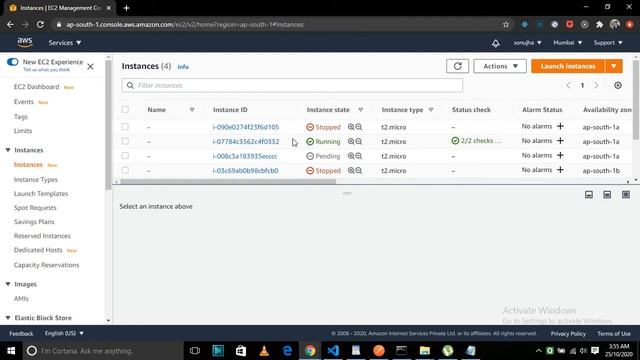Add alarm plus icon for Running instance
This screenshot has height=360, width=640.
pos(560,141)
